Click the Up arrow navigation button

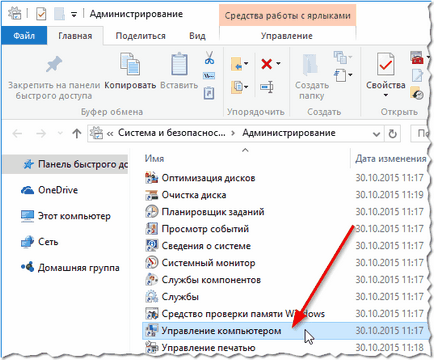[x=77, y=134]
